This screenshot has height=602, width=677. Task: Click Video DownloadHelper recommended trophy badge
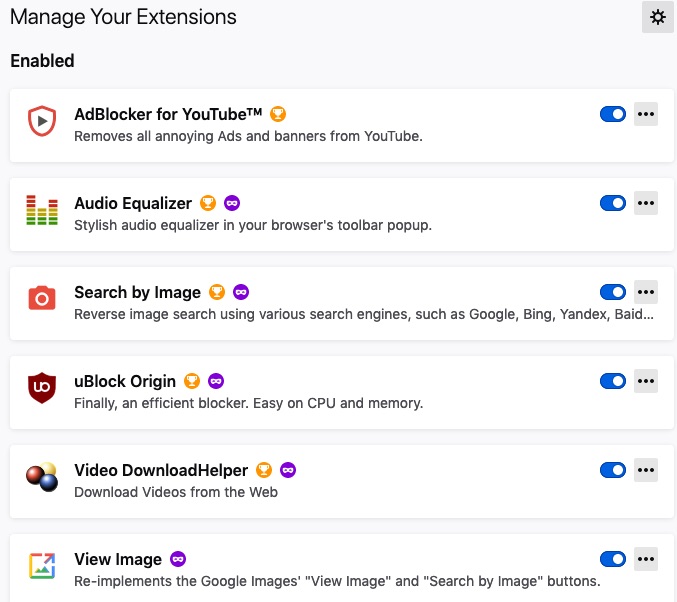264,470
